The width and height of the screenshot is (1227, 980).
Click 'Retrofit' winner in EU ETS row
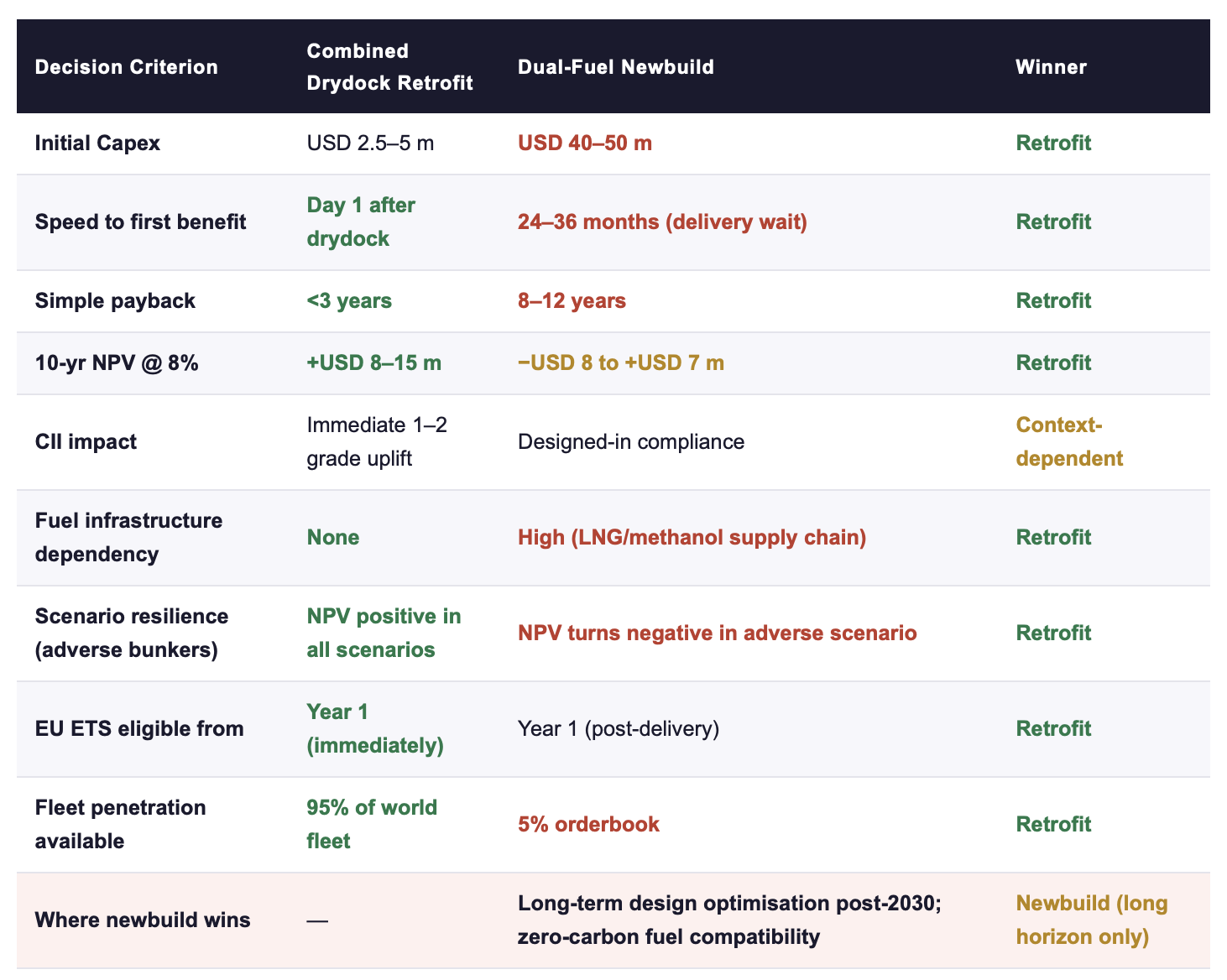[1053, 728]
